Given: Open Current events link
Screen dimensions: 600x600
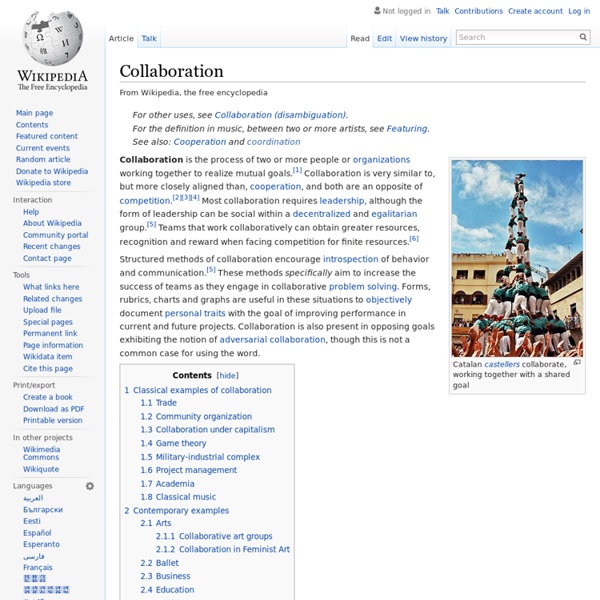Looking at the screenshot, I should pyautogui.click(x=43, y=148).
